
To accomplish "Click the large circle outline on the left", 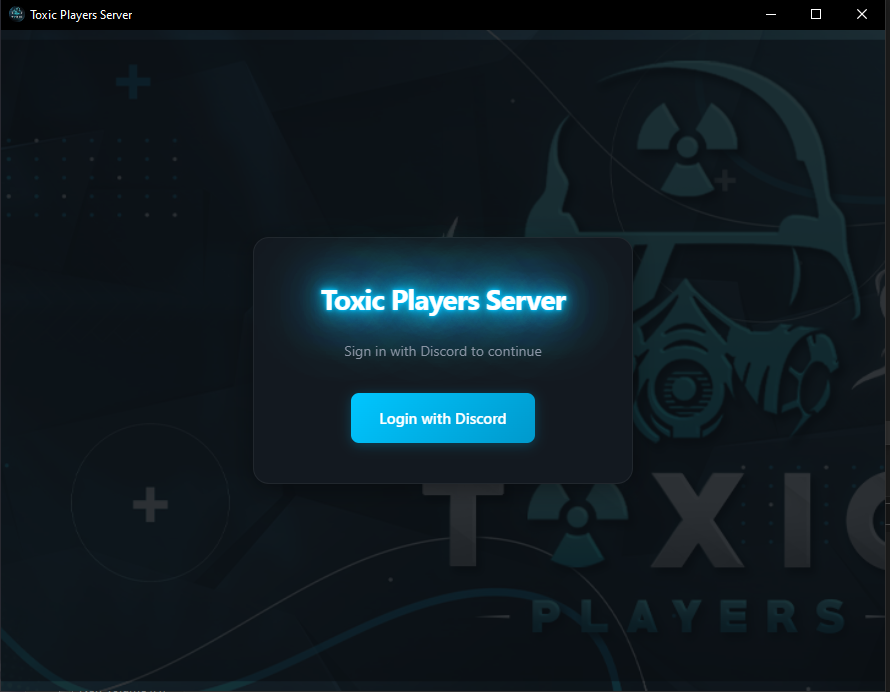I will pyautogui.click(x=150, y=502).
